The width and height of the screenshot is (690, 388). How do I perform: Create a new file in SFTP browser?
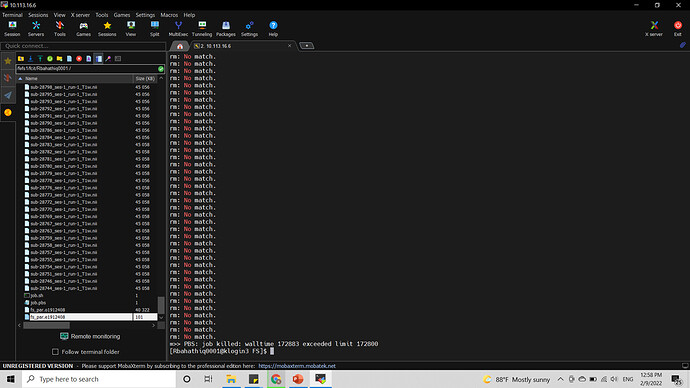coord(69,59)
